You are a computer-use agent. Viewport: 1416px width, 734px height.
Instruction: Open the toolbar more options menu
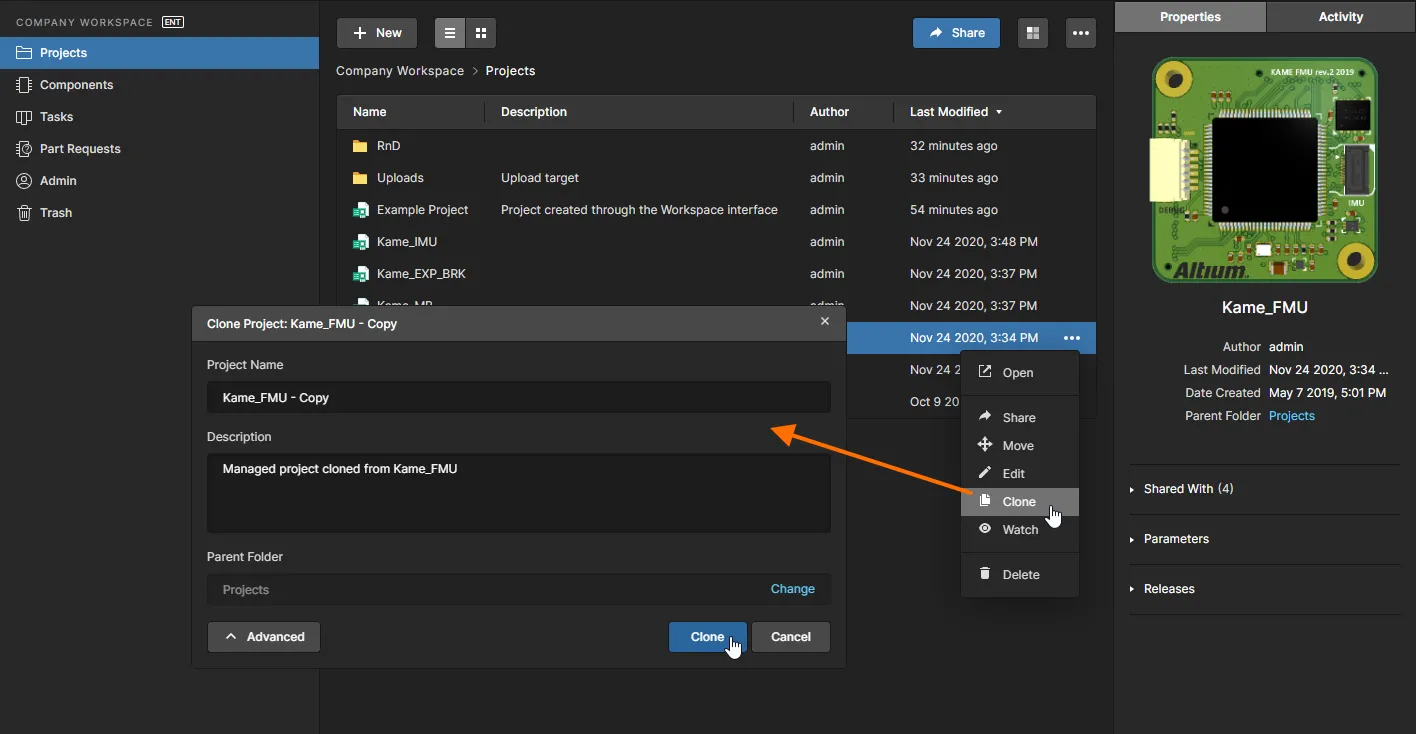pos(1081,33)
